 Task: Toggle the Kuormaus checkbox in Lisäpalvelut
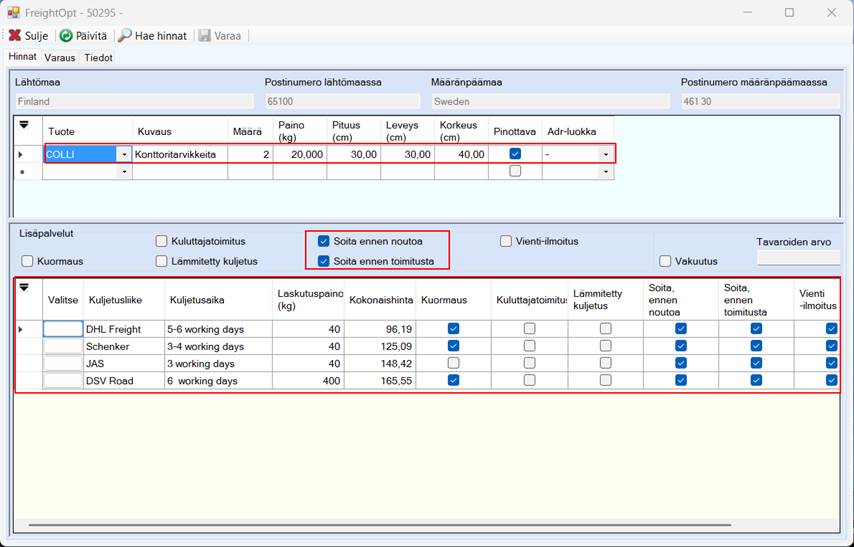tap(27, 261)
